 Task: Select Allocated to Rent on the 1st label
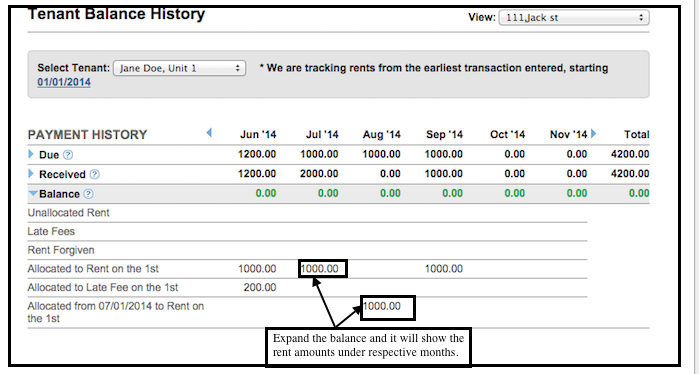[x=93, y=269]
